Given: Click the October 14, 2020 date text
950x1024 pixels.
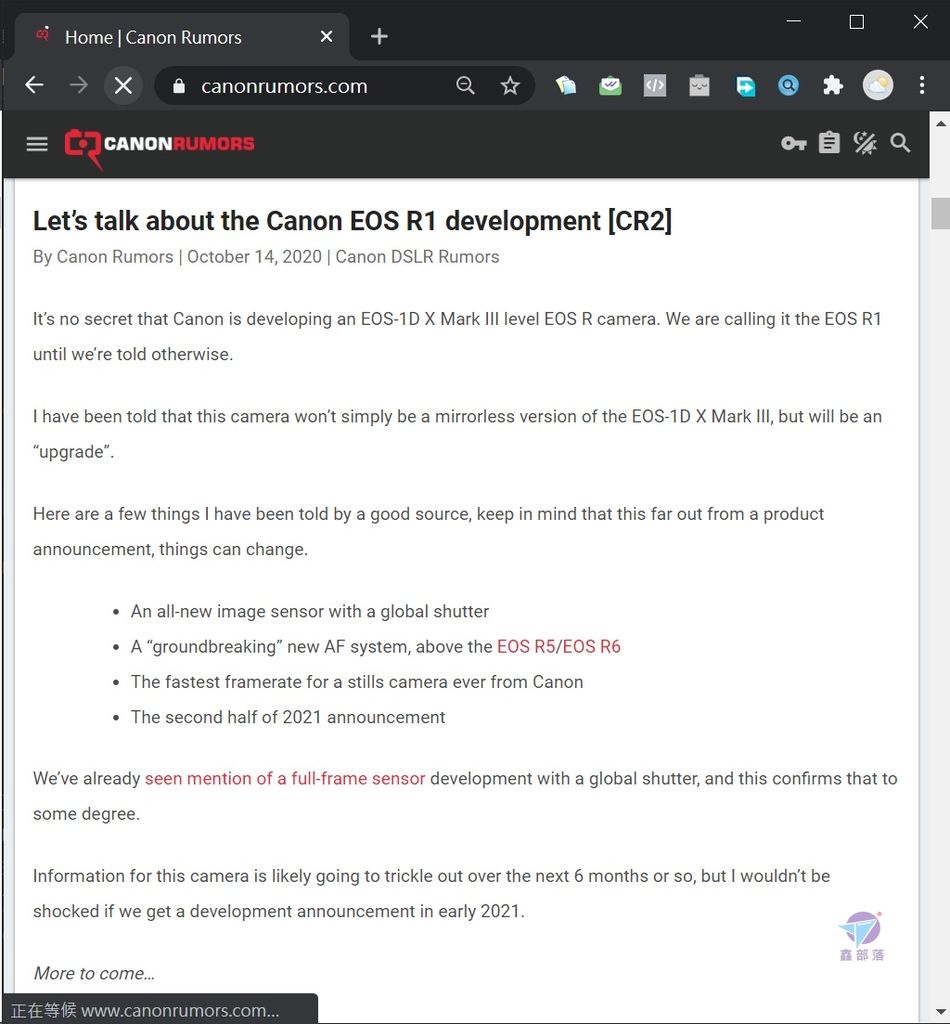Looking at the screenshot, I should click(254, 257).
